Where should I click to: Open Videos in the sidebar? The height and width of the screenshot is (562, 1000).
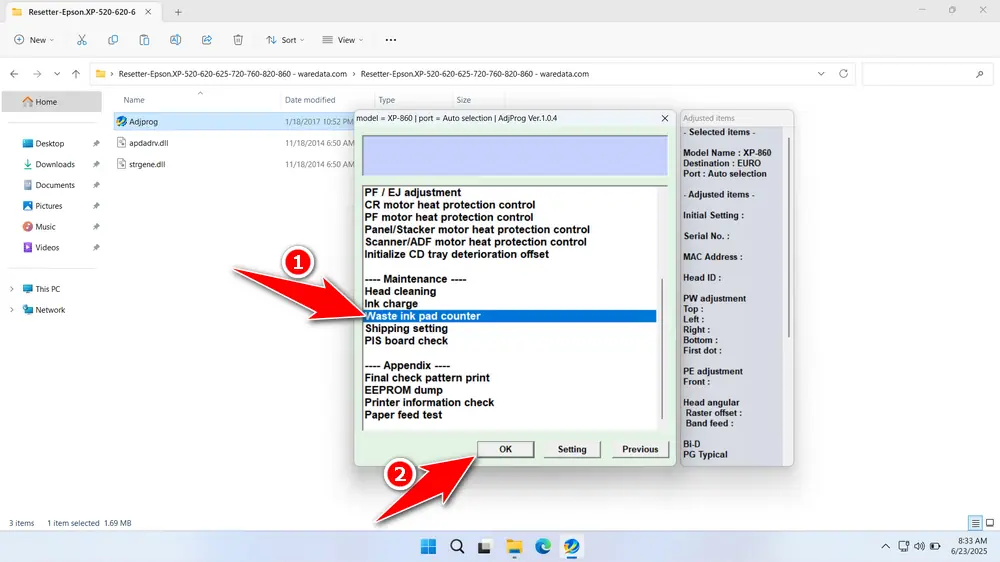[x=47, y=248]
